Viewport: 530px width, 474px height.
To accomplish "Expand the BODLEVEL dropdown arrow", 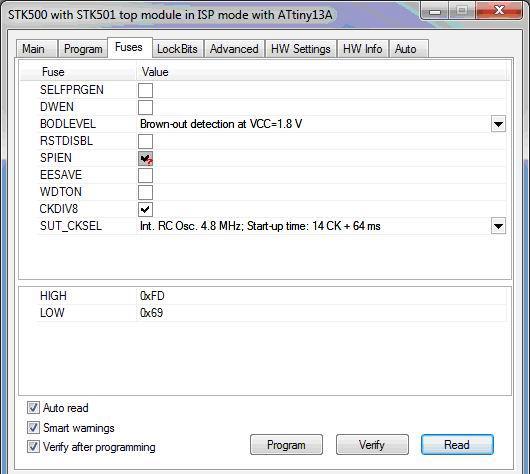I will tap(498, 124).
